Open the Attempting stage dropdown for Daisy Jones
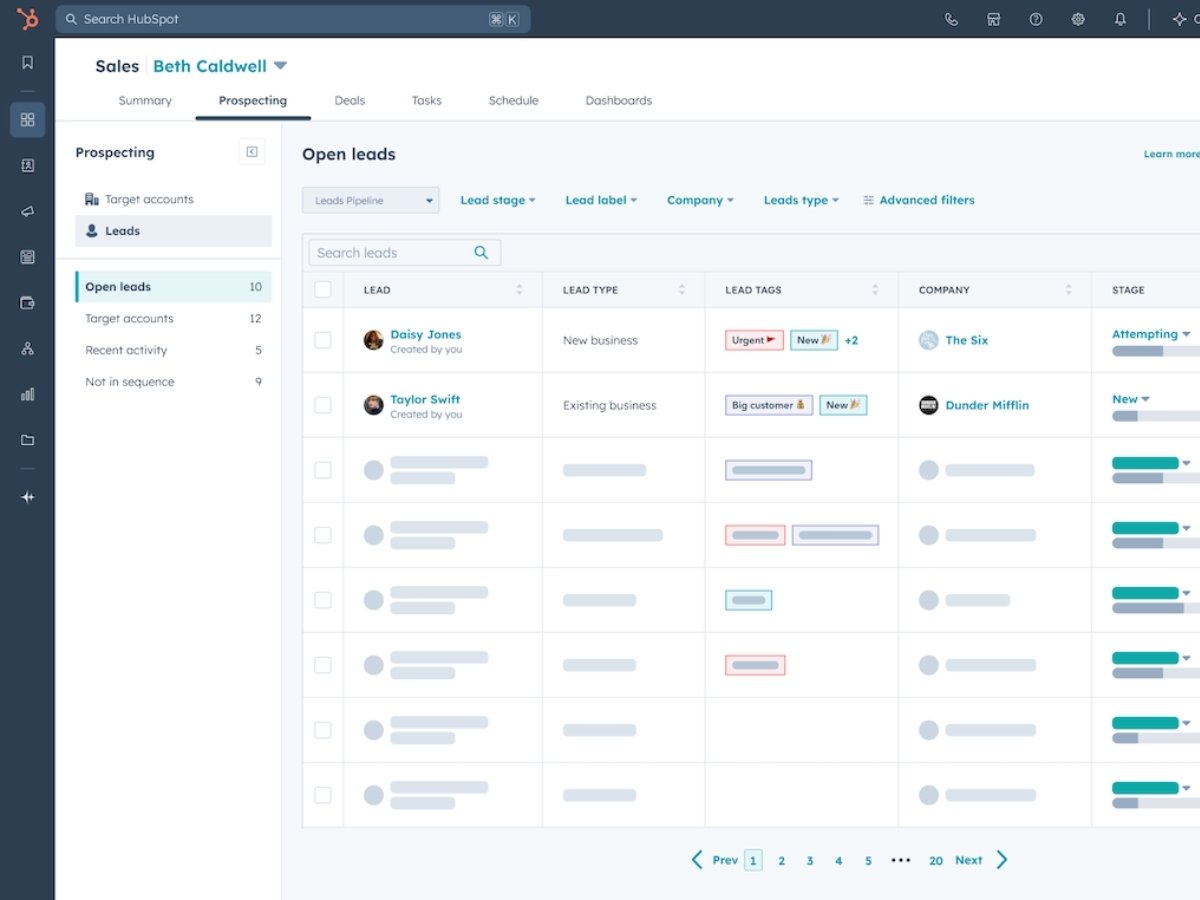The height and width of the screenshot is (900, 1200). coord(1151,334)
